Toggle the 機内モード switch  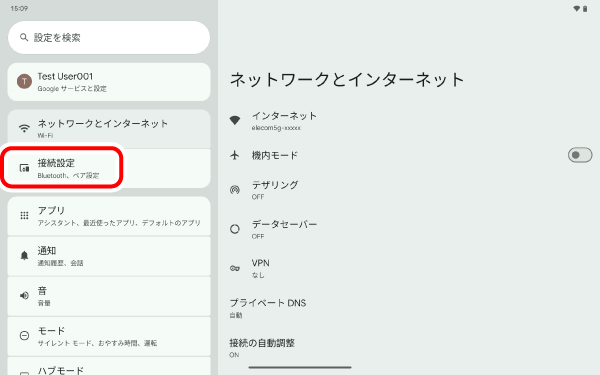click(x=580, y=155)
